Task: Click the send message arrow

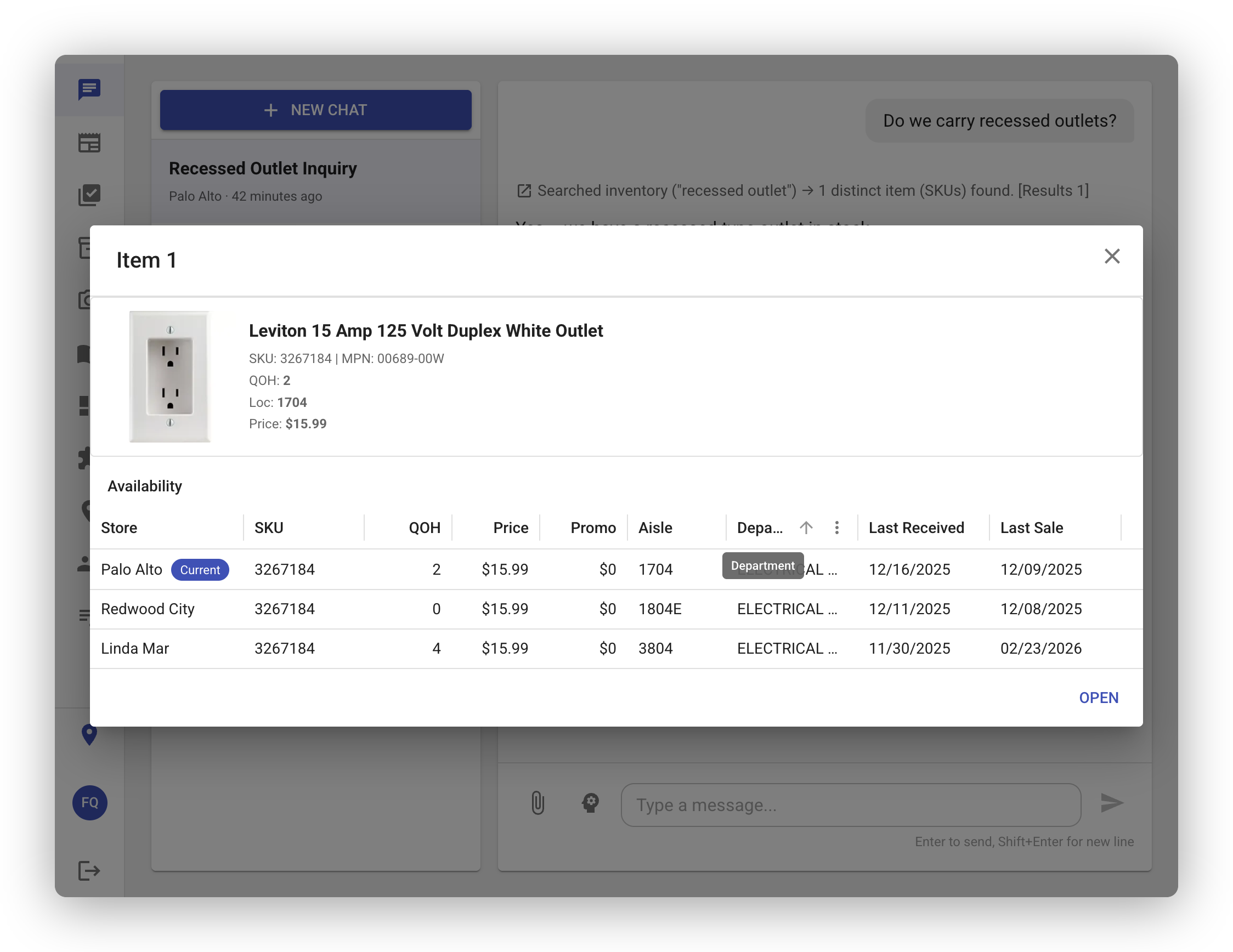Action: 1111,803
